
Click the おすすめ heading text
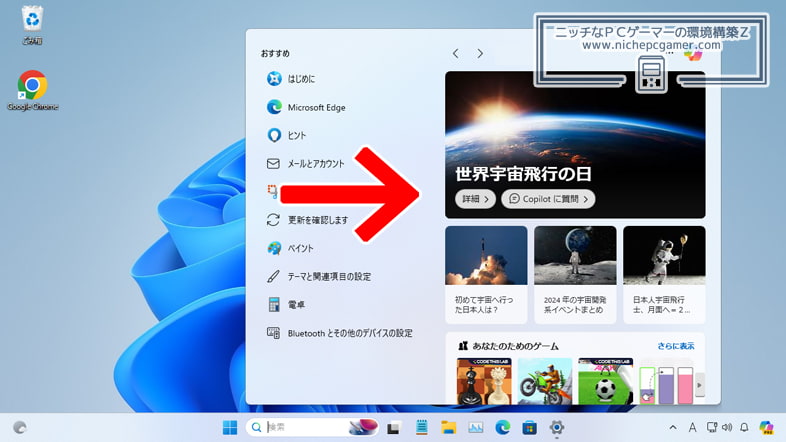(275, 53)
